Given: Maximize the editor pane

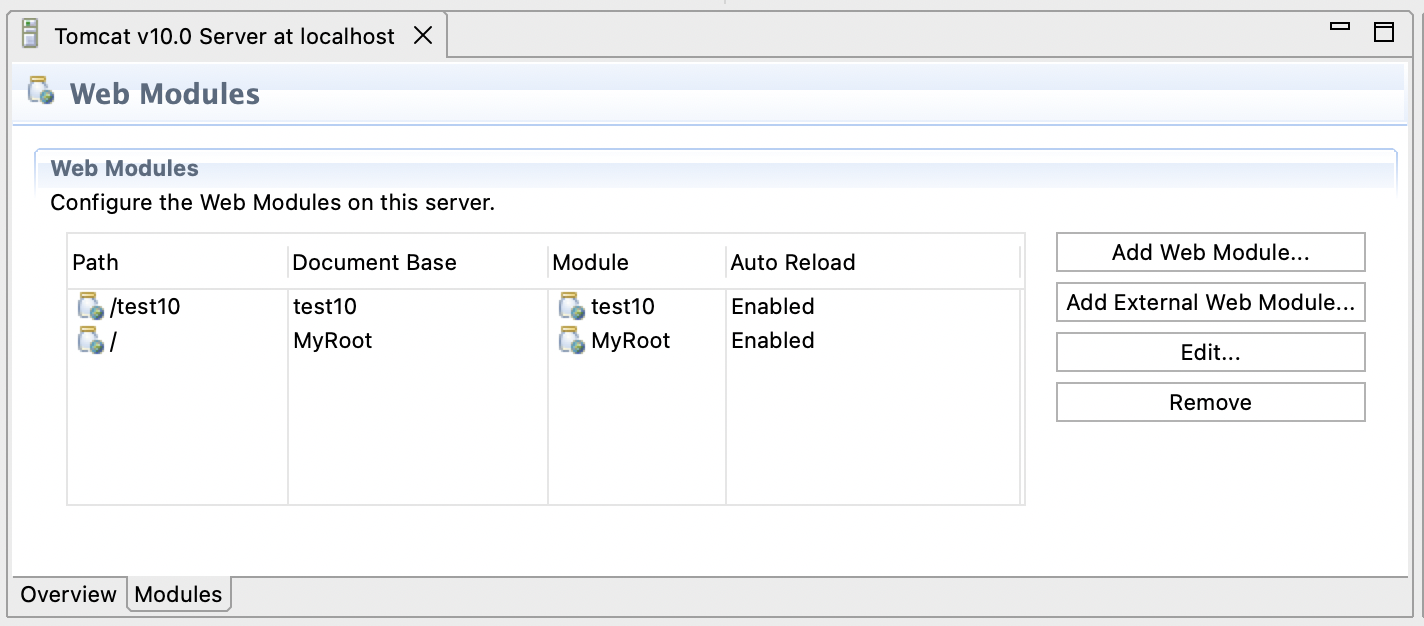Looking at the screenshot, I should (1384, 32).
